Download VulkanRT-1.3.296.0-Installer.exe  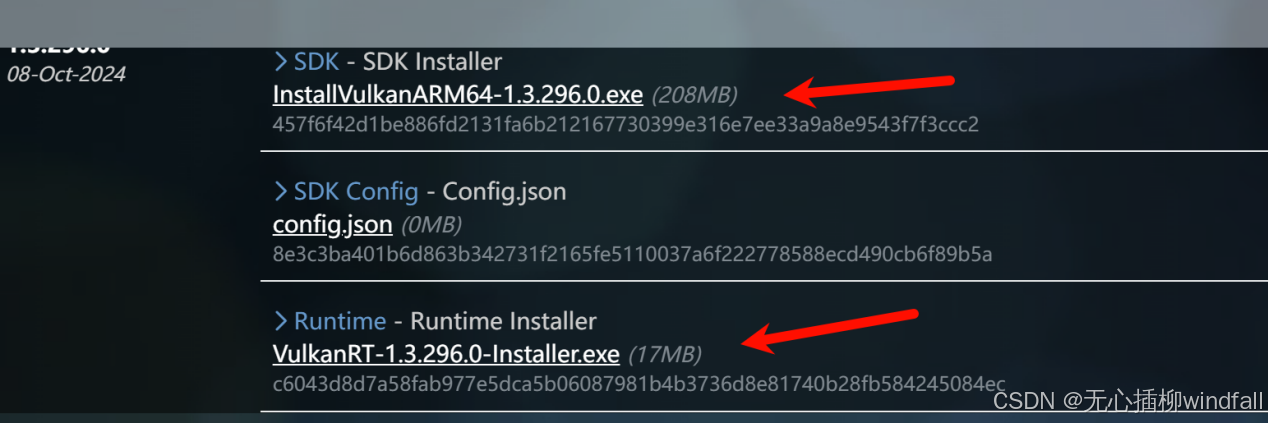(x=446, y=354)
